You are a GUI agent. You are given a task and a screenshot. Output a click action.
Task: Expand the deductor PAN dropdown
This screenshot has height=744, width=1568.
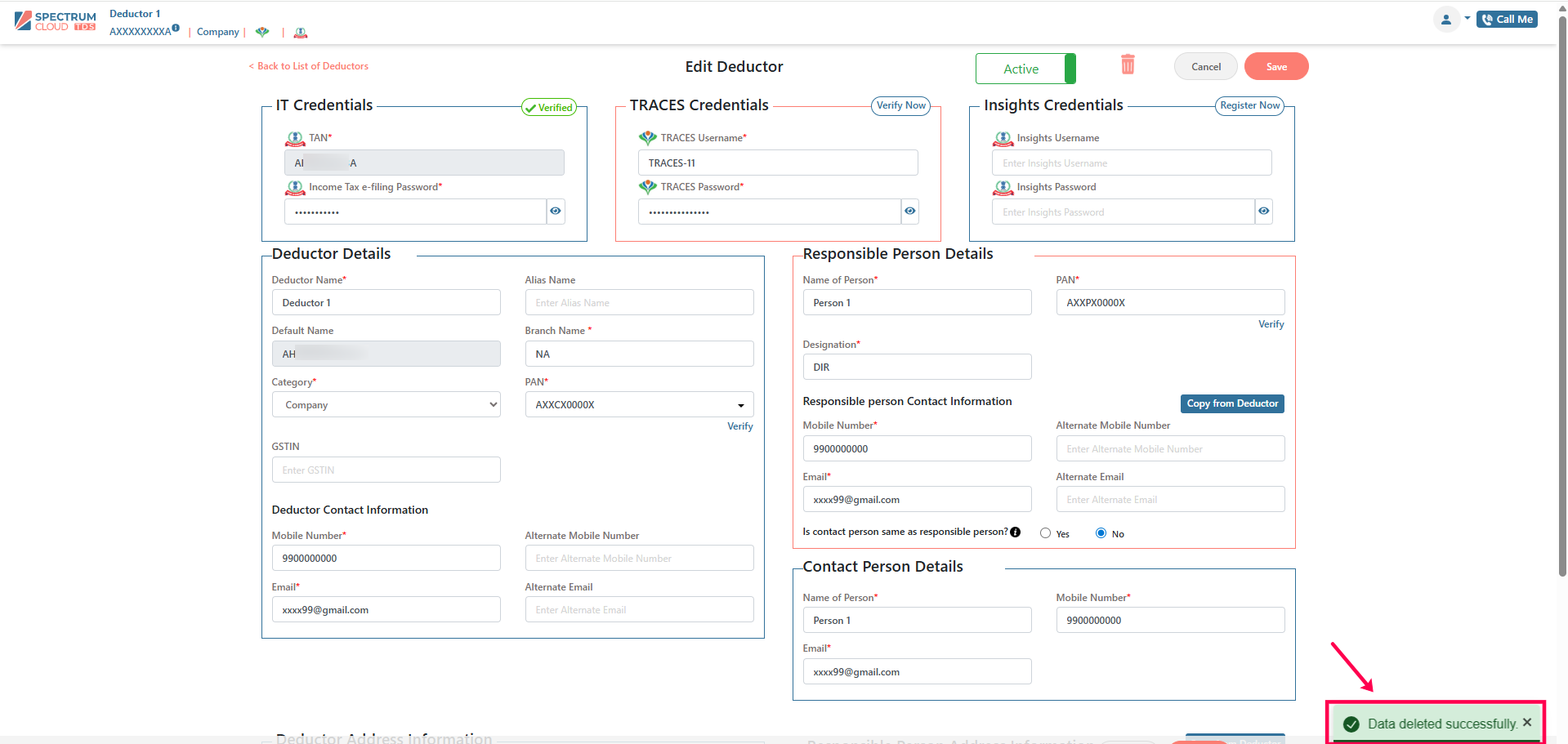pos(740,405)
